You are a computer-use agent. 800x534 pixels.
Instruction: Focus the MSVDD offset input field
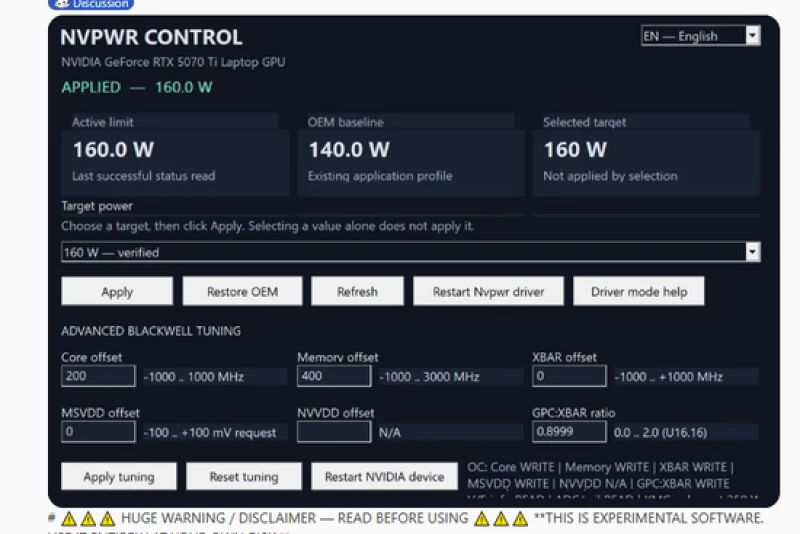[98, 431]
